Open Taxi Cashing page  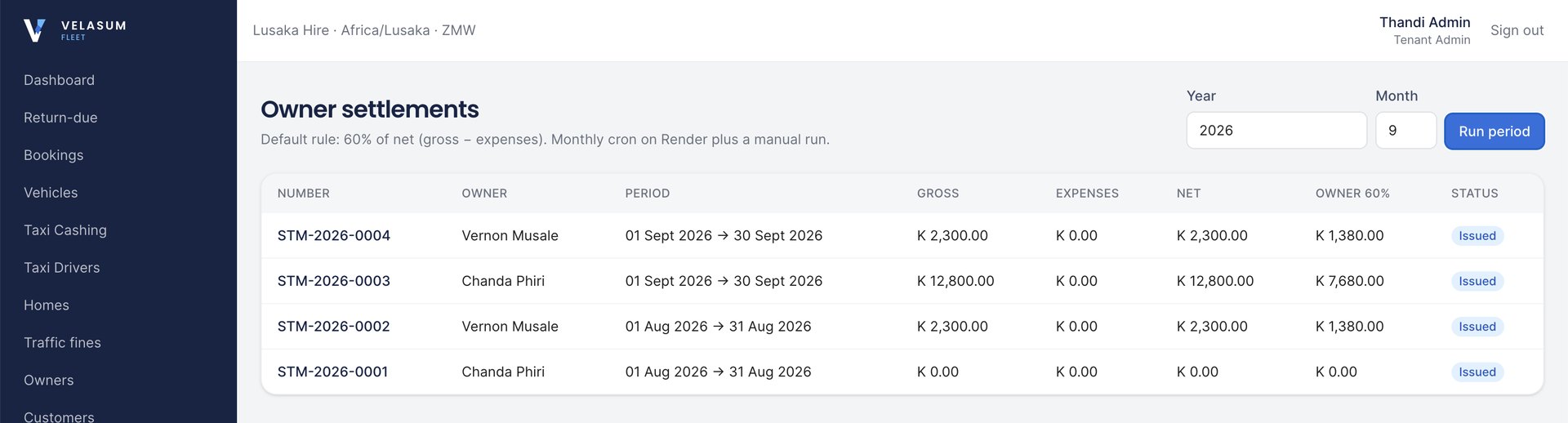tap(65, 230)
